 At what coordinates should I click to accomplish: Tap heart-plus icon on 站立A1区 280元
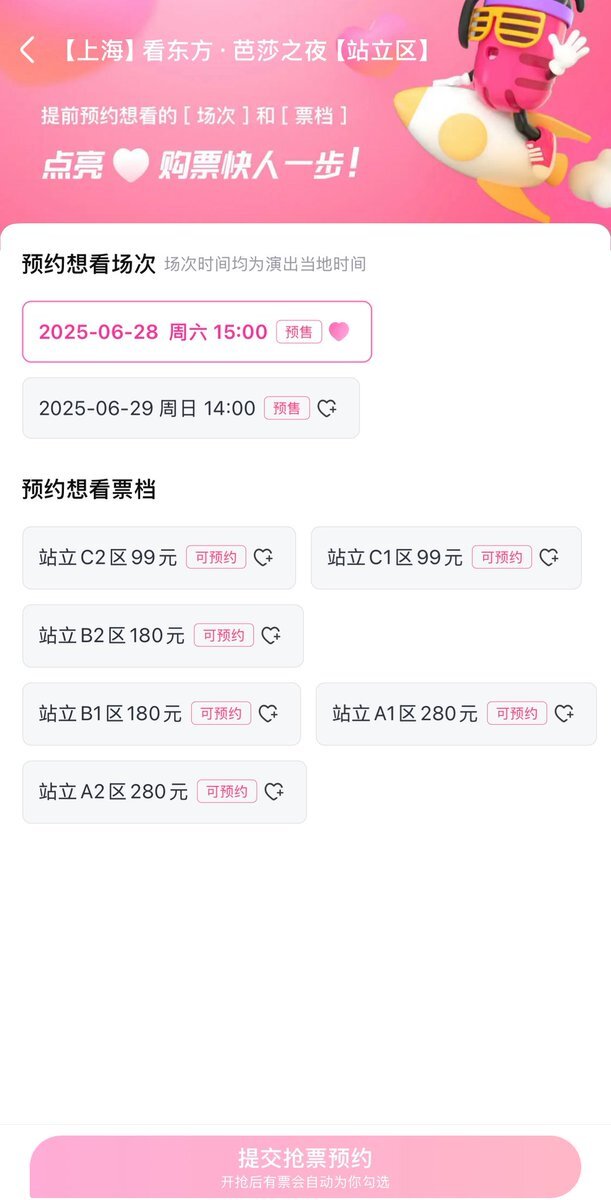[564, 714]
